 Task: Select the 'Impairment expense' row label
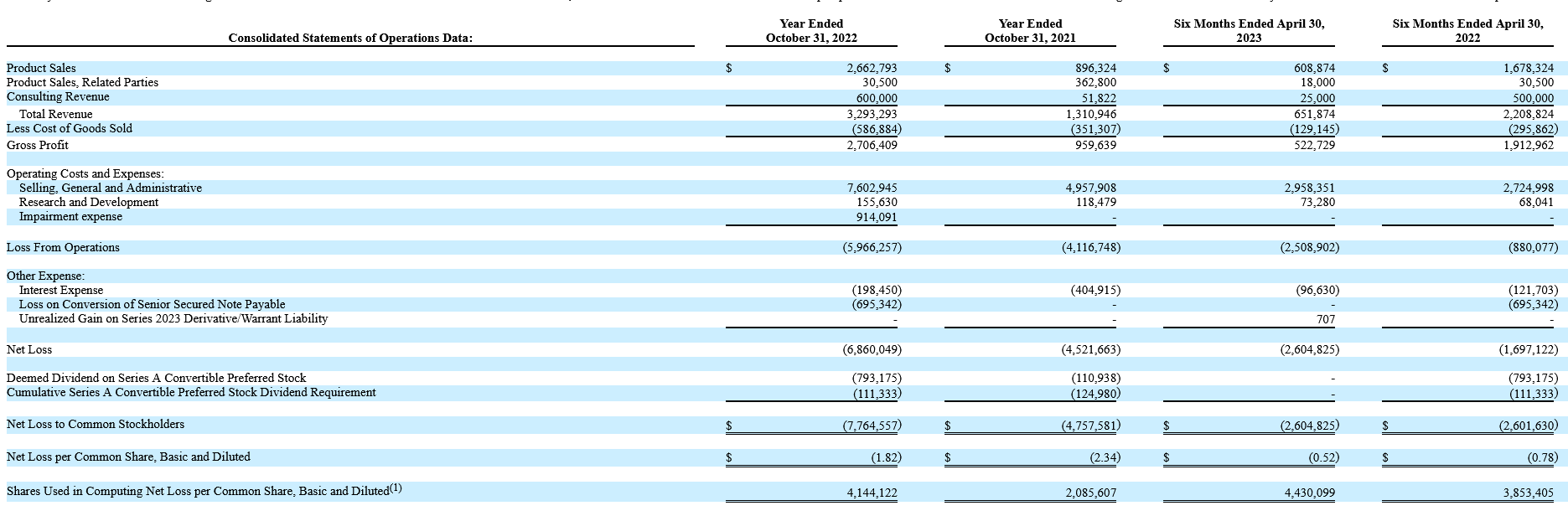point(70,216)
